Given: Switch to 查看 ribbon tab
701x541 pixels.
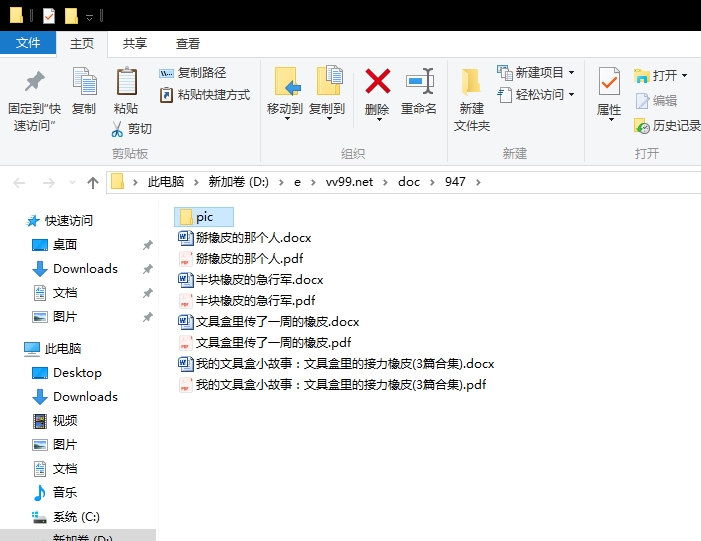Looking at the screenshot, I should [188, 44].
